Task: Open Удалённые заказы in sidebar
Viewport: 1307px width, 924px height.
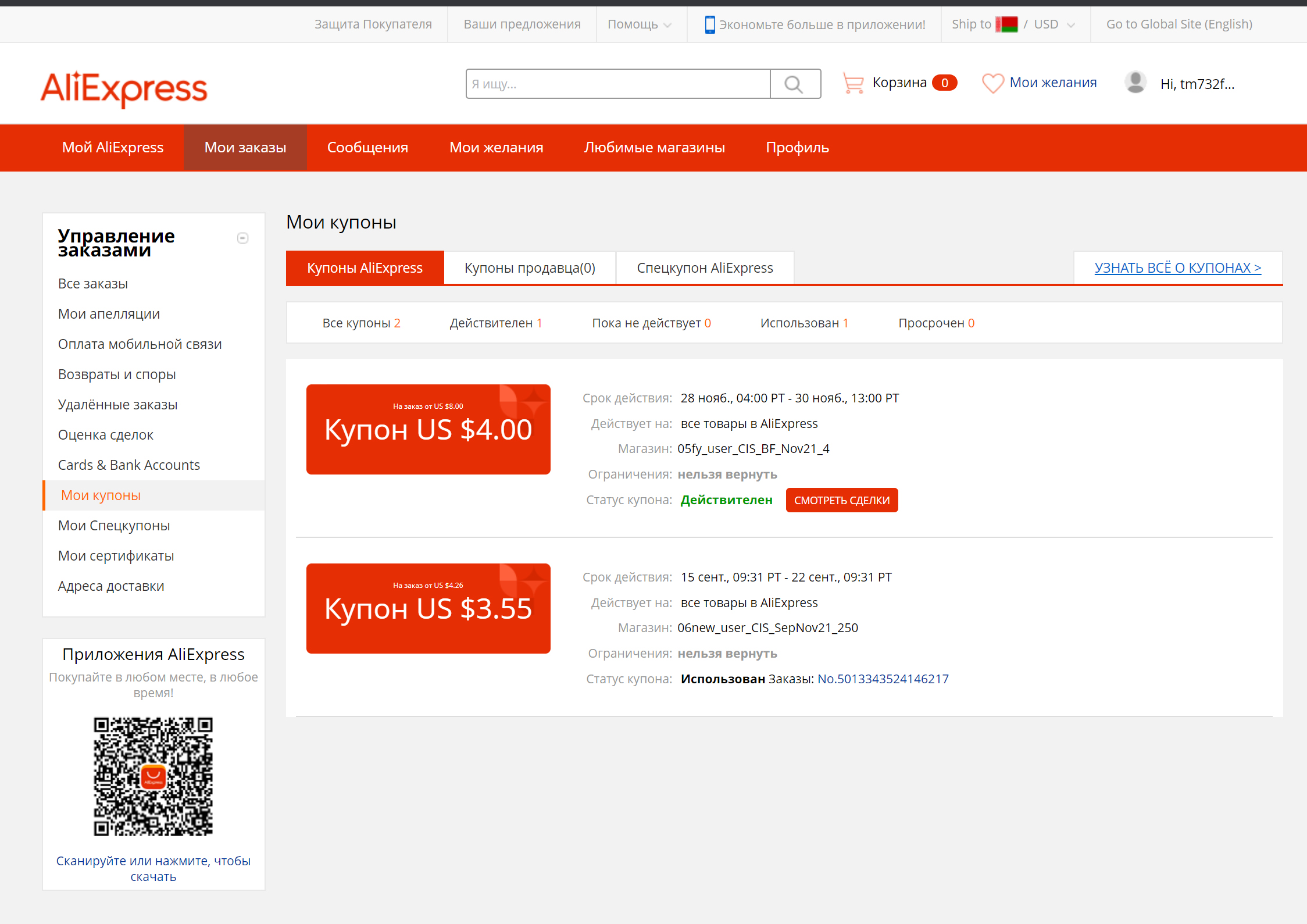Action: (118, 405)
